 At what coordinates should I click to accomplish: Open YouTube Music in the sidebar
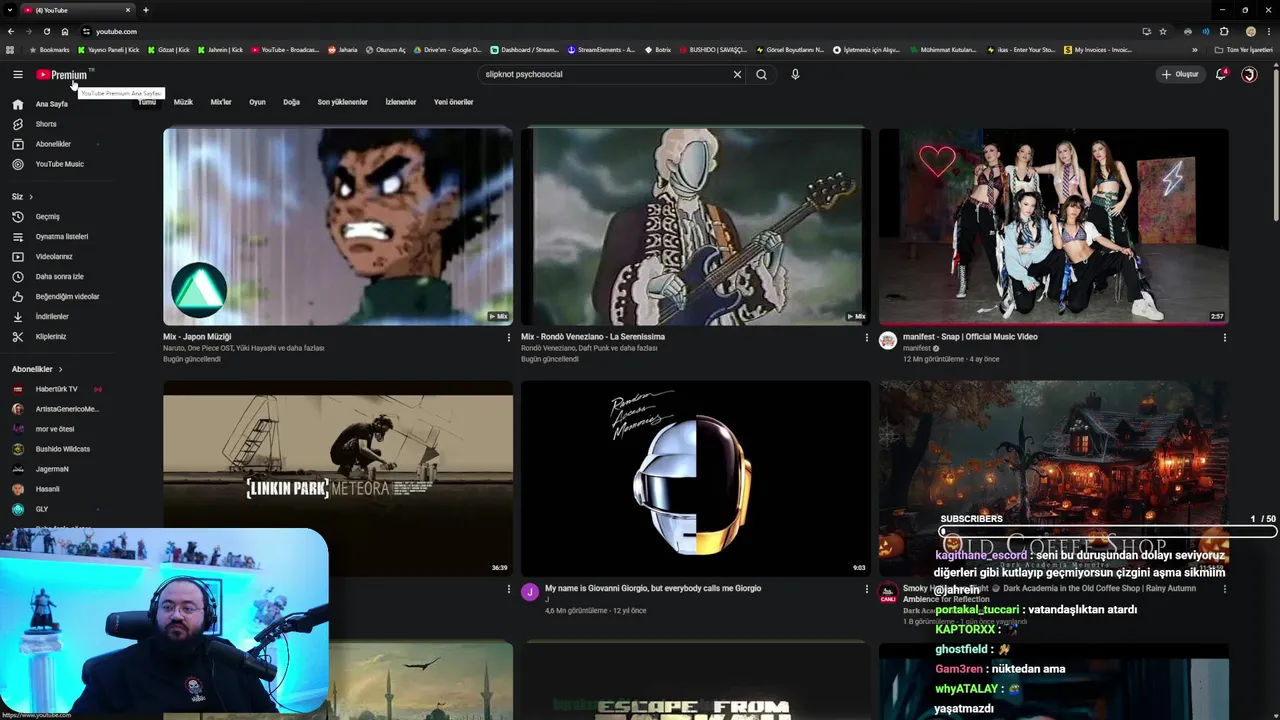coord(60,164)
